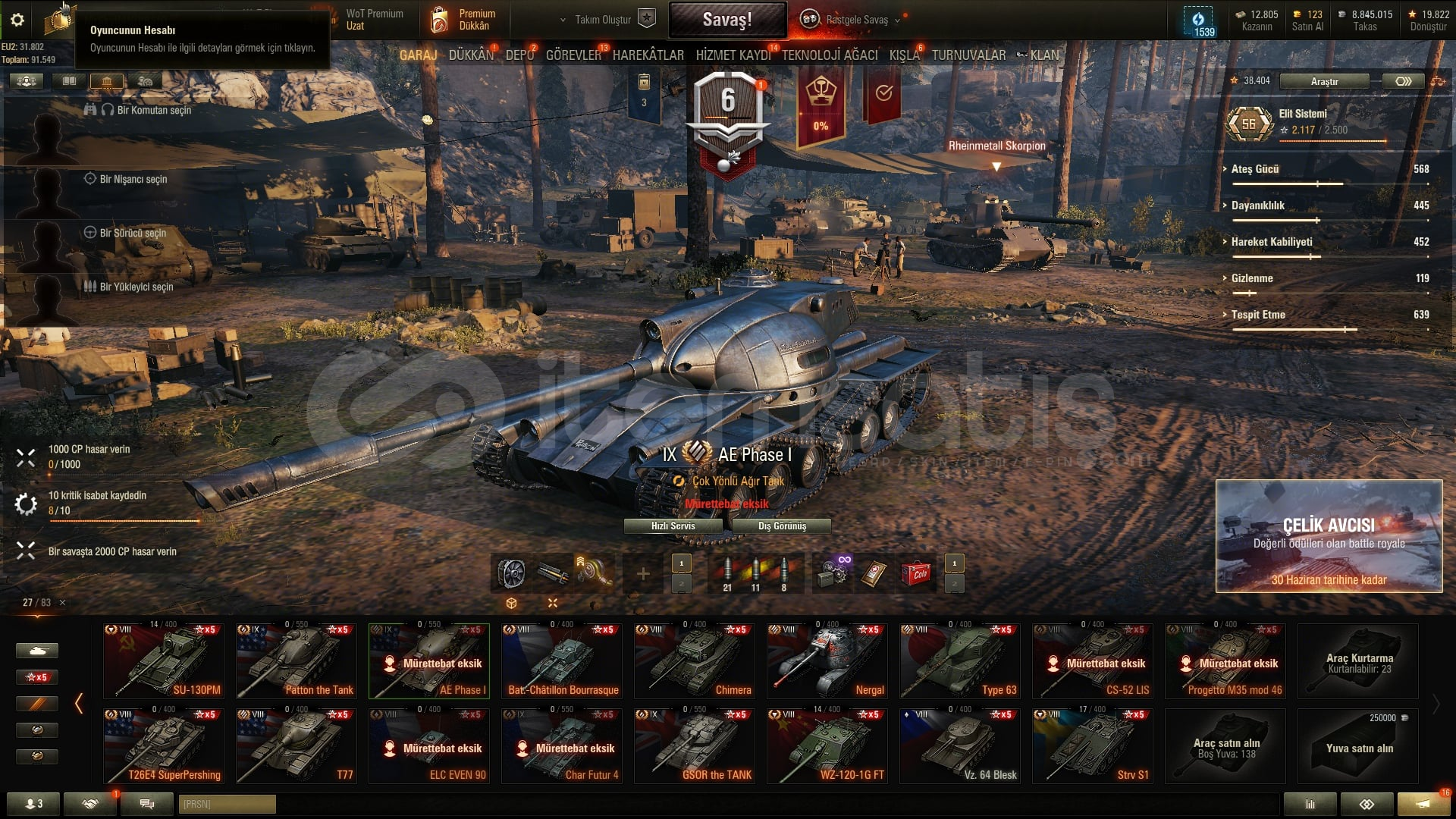Screen dimensions: 1456x819
Task: Open the TEKNOLOJİ AĞACI menu tab
Action: click(x=830, y=55)
